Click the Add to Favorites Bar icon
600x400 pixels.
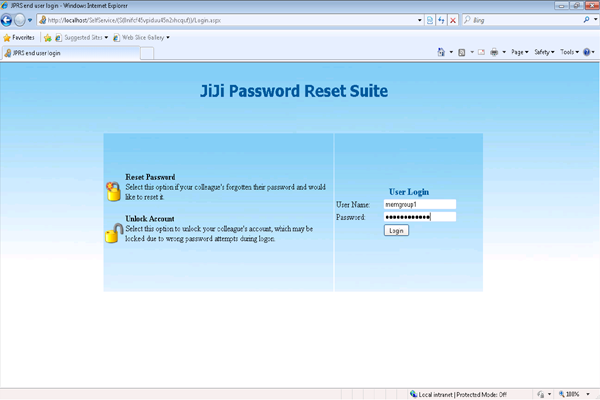(47, 38)
